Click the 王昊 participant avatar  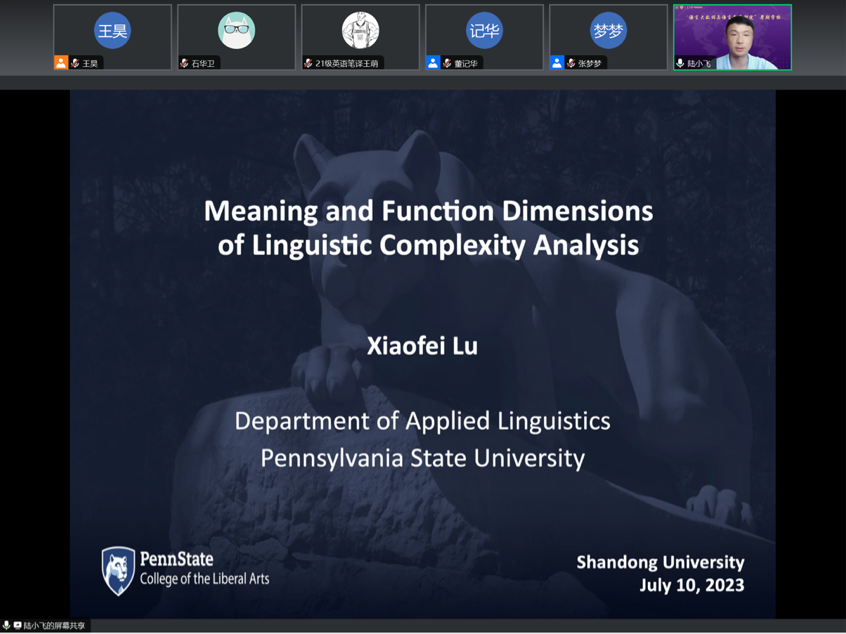tap(112, 31)
